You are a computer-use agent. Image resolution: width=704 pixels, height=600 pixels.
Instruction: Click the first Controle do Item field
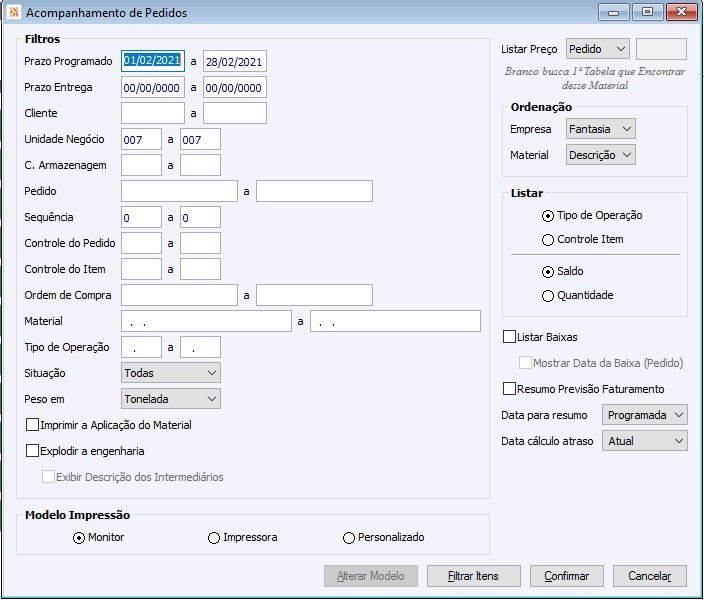tap(141, 269)
